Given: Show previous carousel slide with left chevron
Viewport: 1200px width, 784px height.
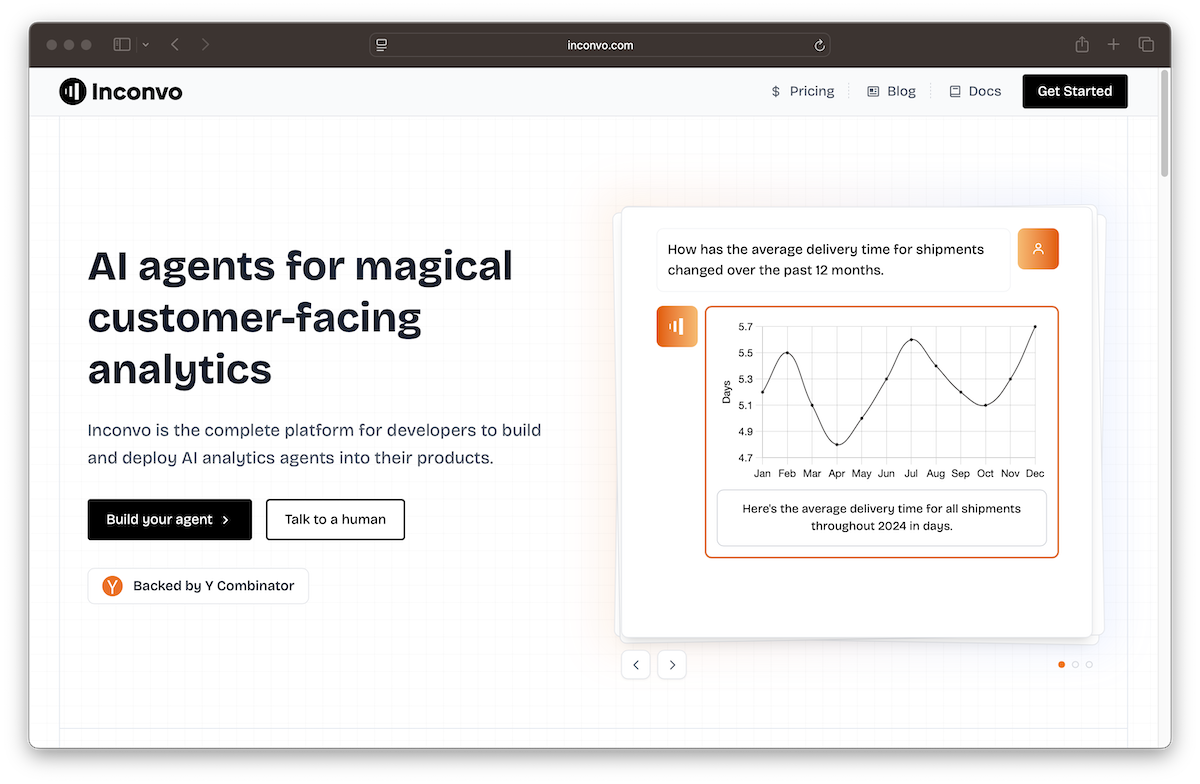Looking at the screenshot, I should pos(636,664).
